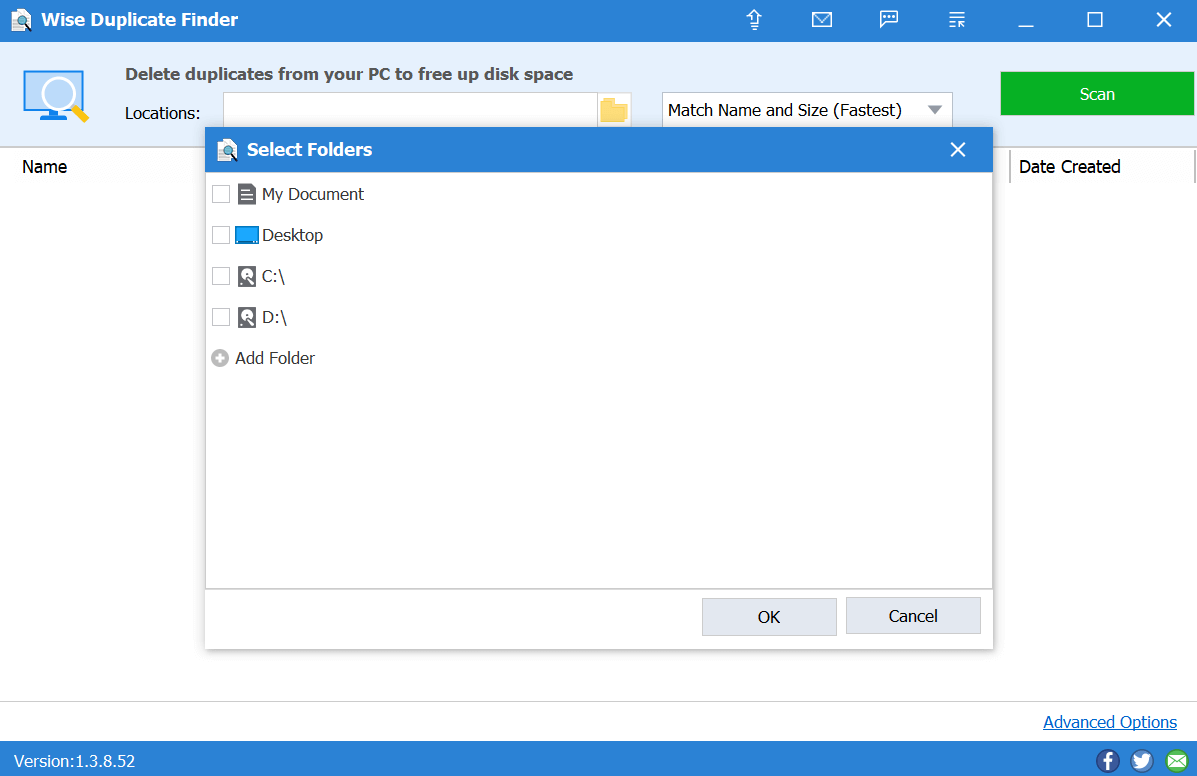Screen dimensions: 1197x776
Task: Open the folder browse icon next to Locations
Action: 614,110
